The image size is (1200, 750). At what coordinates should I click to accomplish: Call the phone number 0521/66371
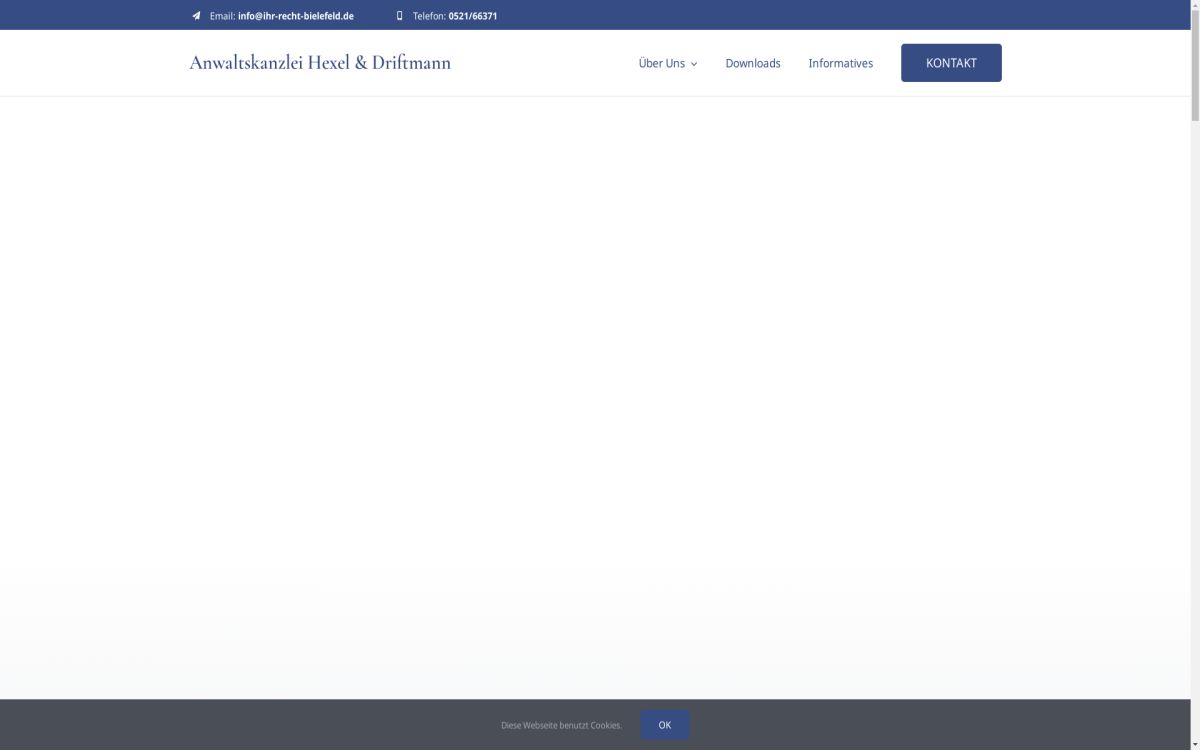click(x=472, y=16)
